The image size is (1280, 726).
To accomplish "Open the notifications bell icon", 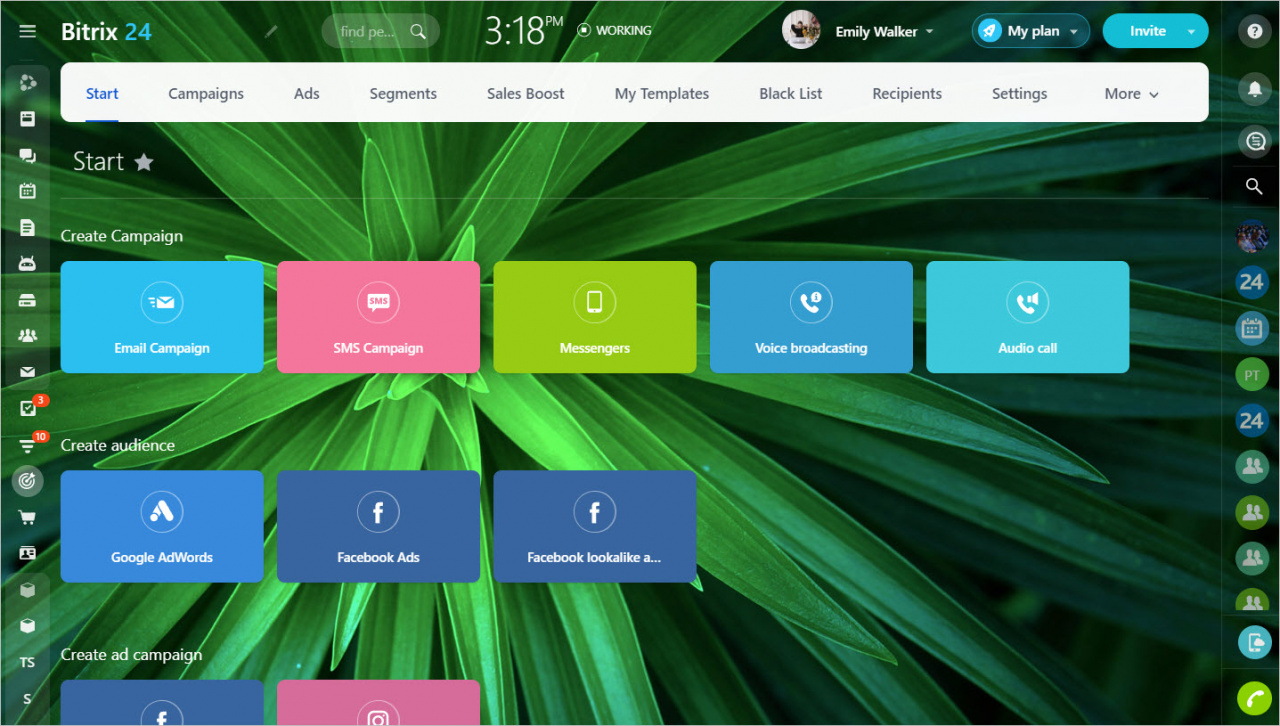I will tap(1254, 89).
